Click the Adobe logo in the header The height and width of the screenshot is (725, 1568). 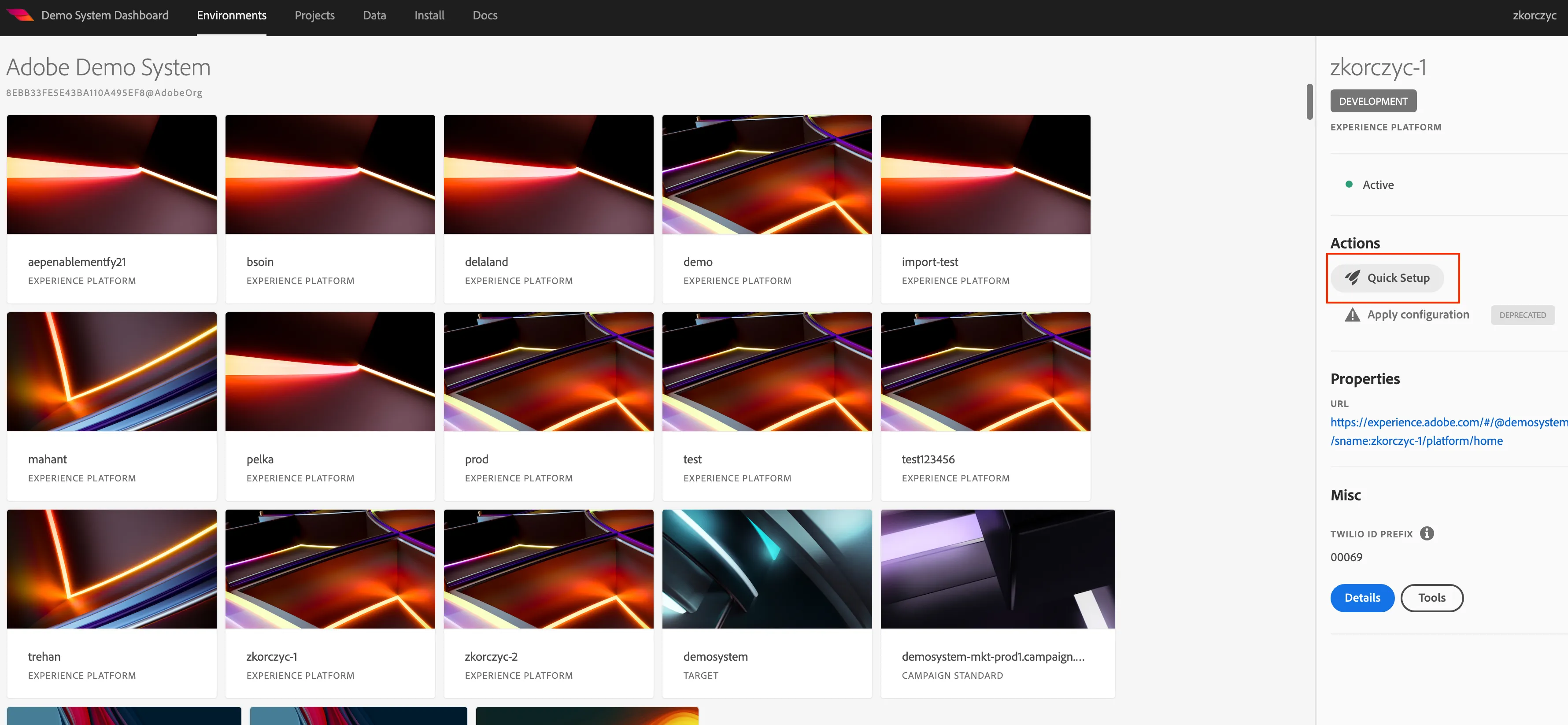[x=20, y=15]
